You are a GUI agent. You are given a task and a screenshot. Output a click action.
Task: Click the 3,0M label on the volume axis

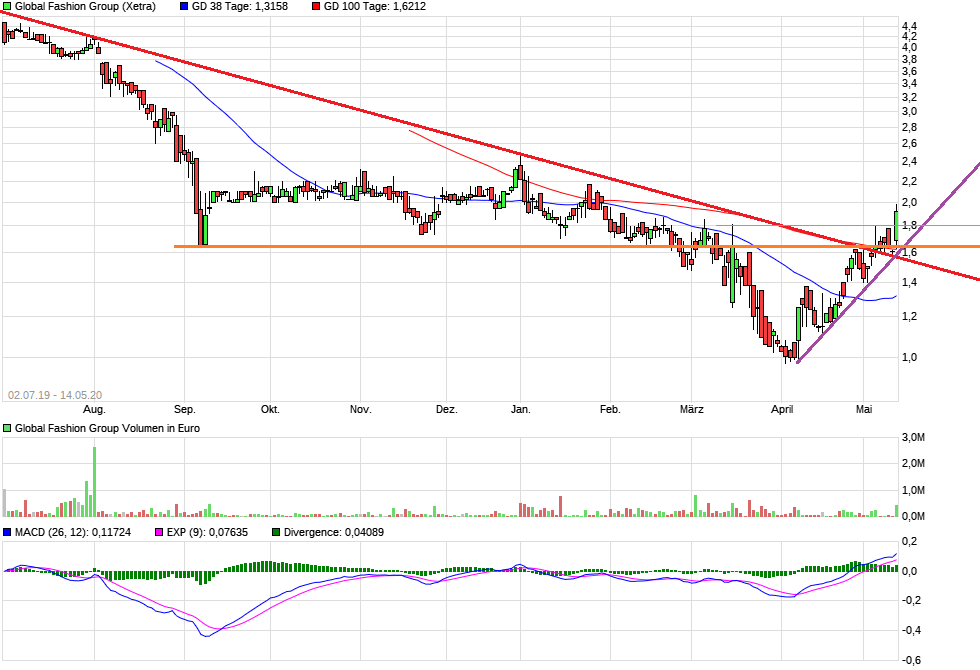tap(912, 438)
